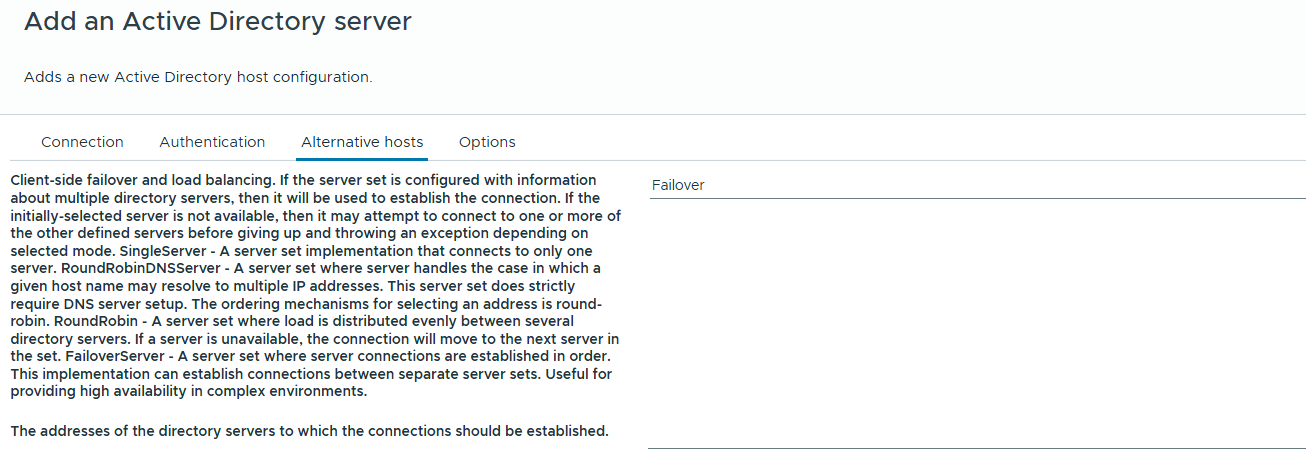Screen dimensions: 1306x460
Task: Switch to the Connection tab
Action: coord(82,142)
